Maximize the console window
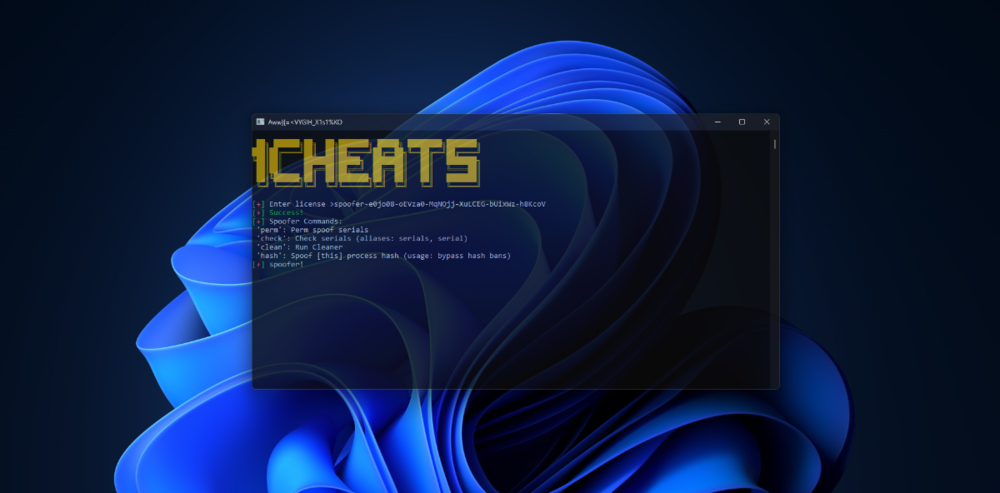Image resolution: width=1000 pixels, height=493 pixels. coord(742,122)
